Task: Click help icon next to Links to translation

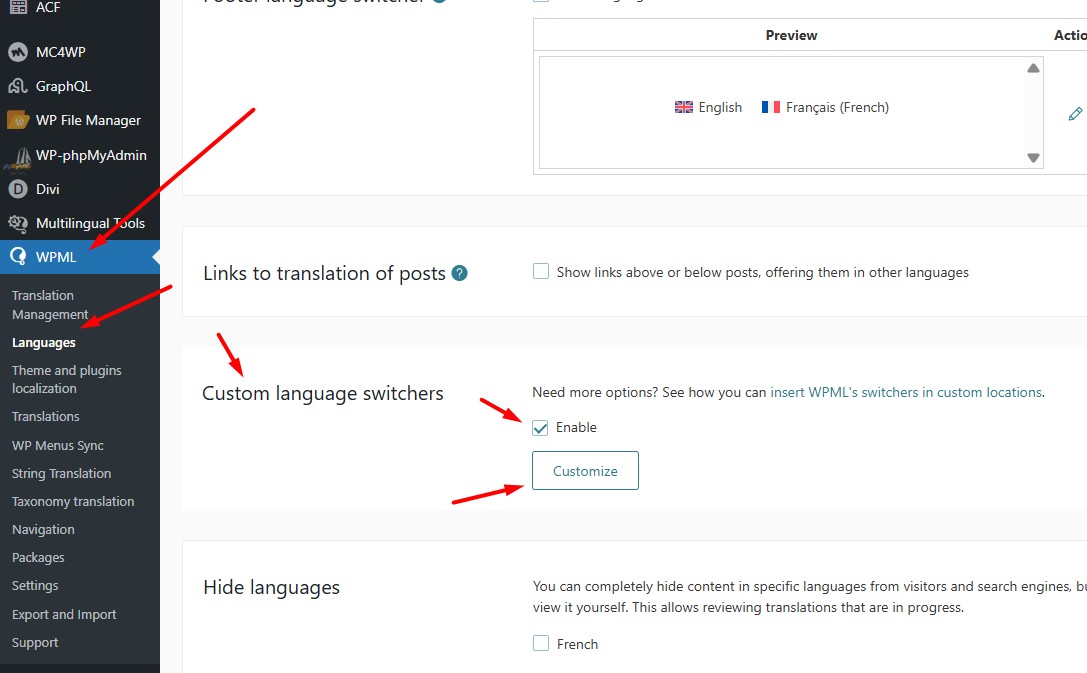Action: [x=459, y=273]
